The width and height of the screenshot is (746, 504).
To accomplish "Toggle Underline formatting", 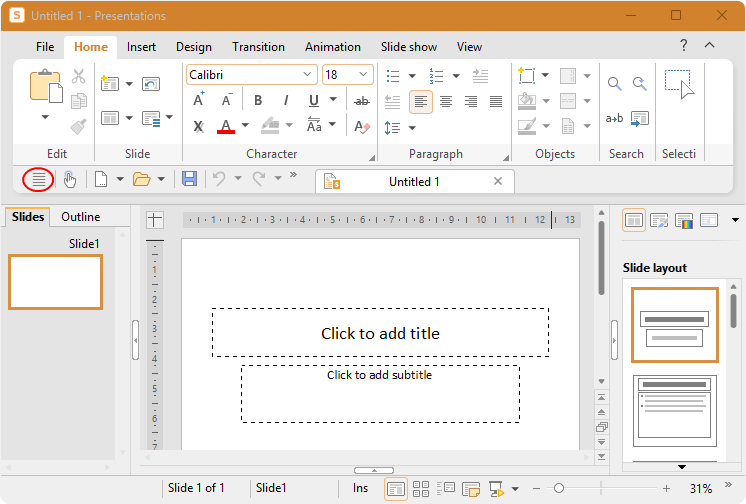I will 314,100.
